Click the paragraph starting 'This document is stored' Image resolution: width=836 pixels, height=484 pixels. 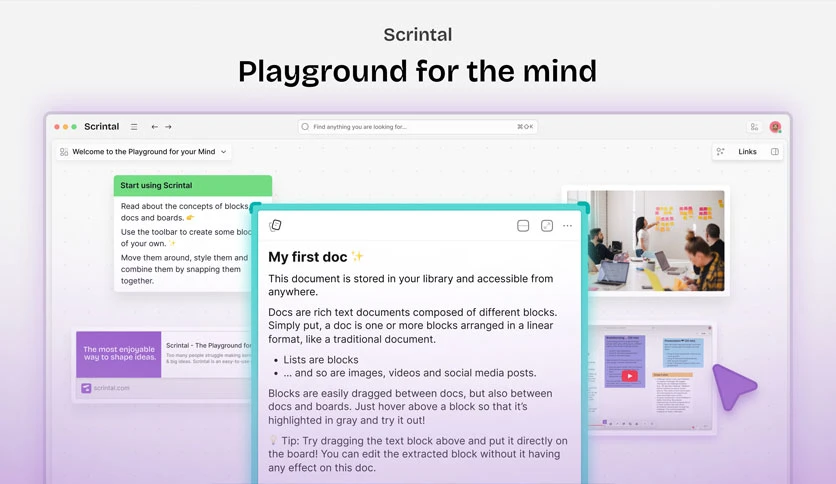tap(411, 285)
